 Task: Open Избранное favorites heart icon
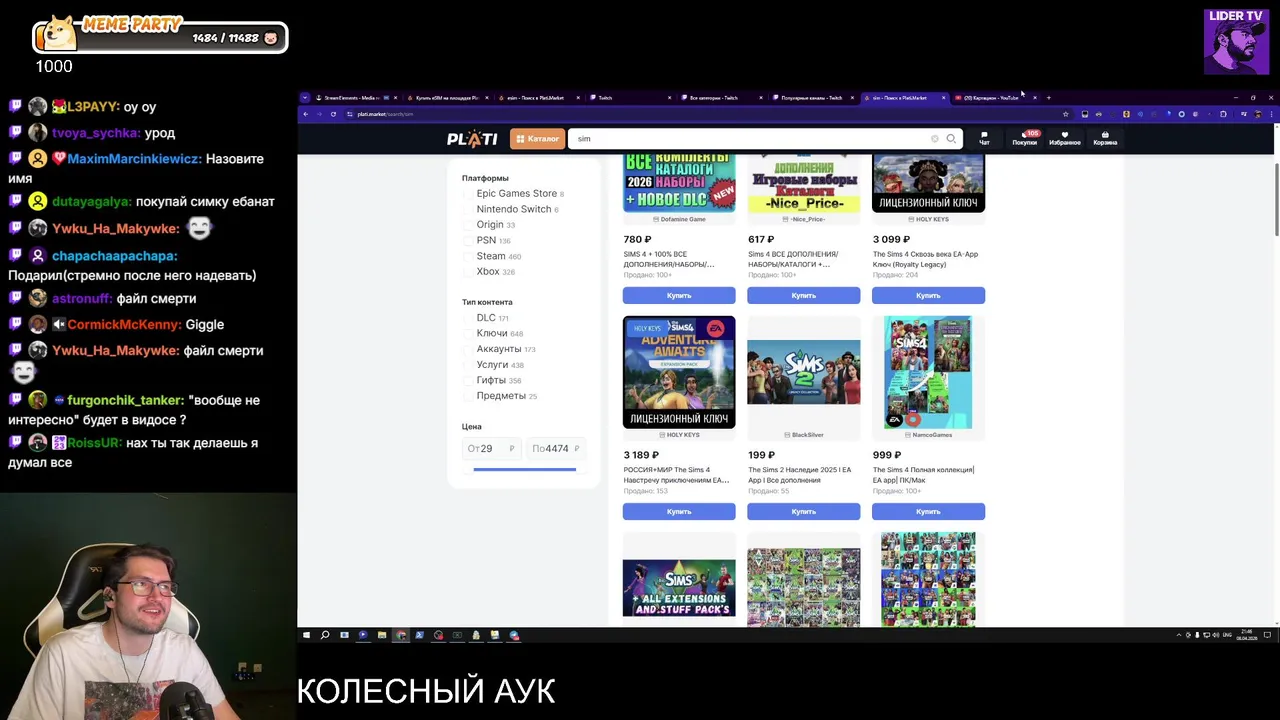pos(1065,139)
